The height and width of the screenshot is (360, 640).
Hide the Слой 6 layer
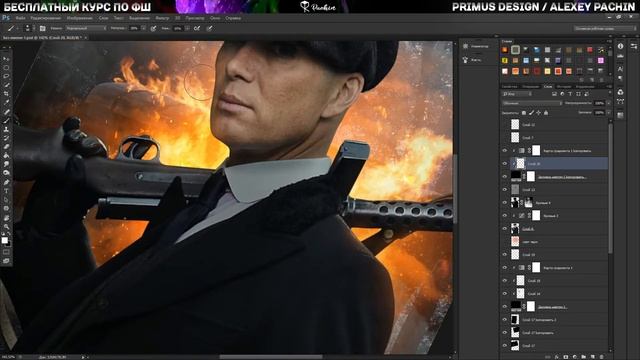(x=505, y=229)
